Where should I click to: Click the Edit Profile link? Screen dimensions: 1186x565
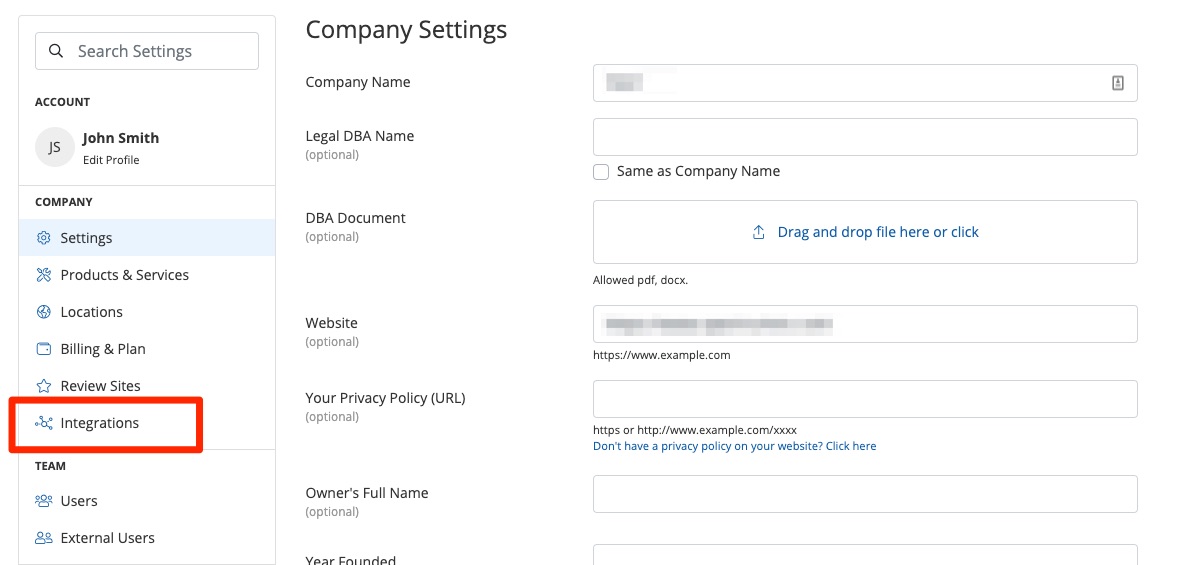(111, 160)
